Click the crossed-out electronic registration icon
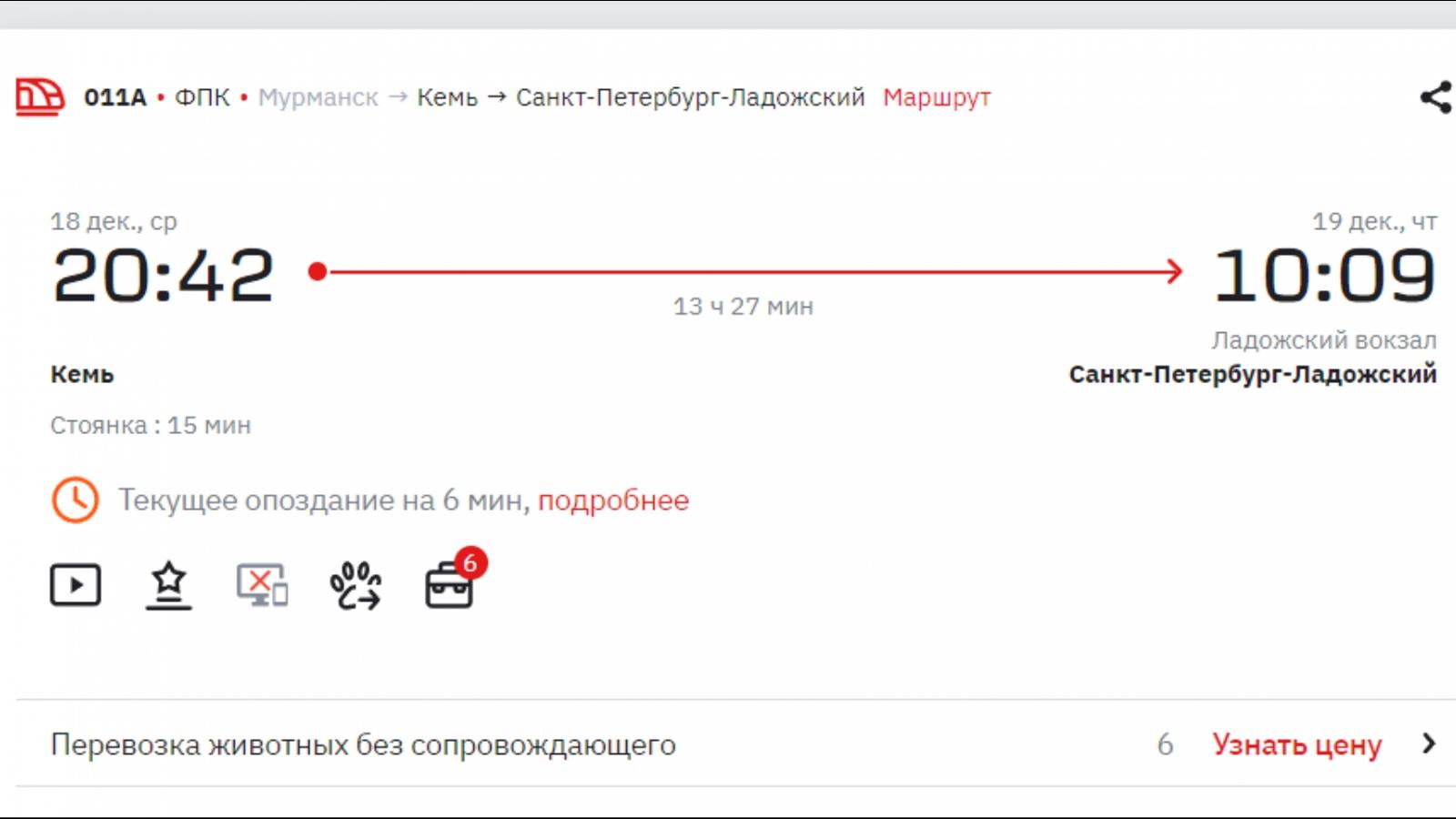1456x819 pixels. (262, 585)
